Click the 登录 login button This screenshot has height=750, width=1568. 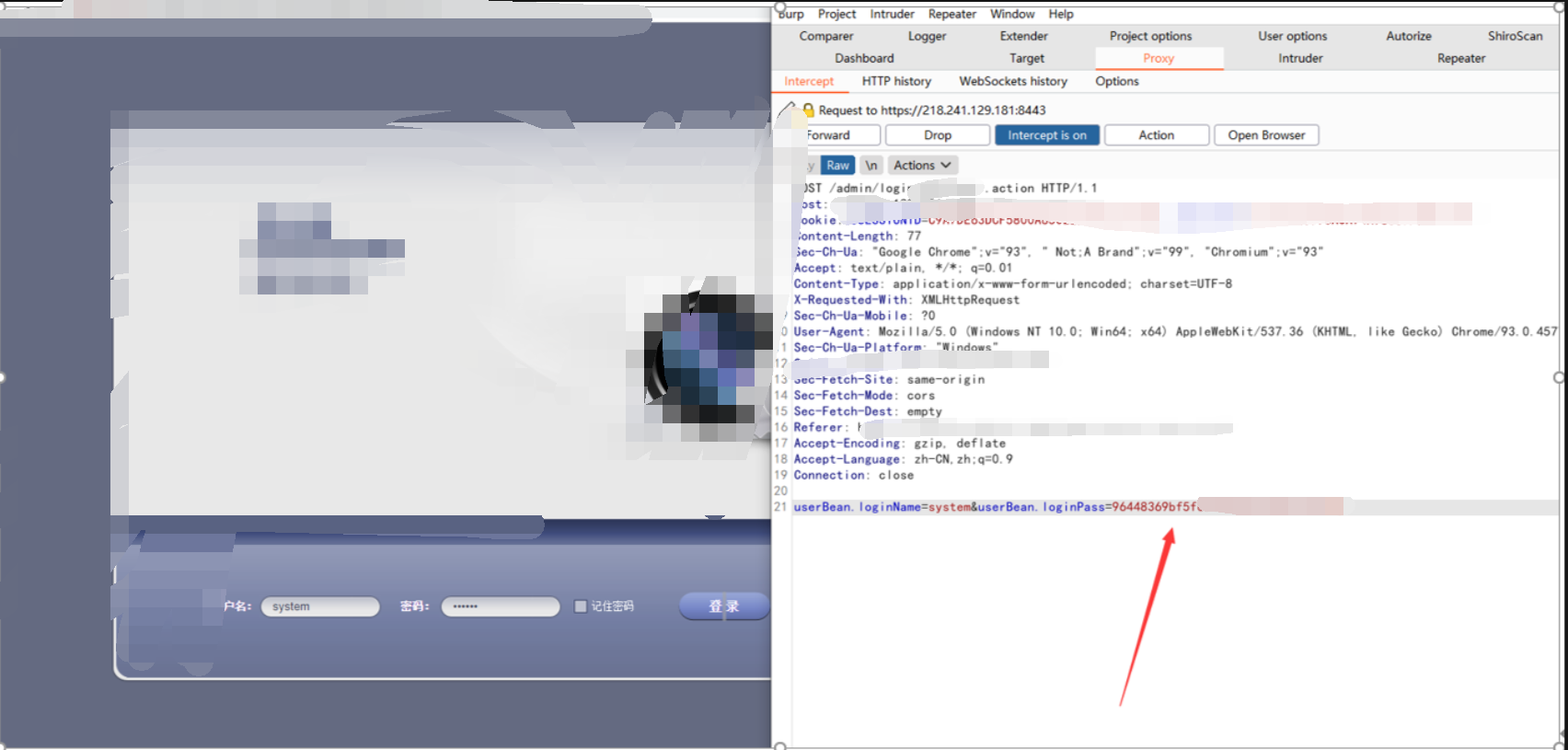(724, 606)
